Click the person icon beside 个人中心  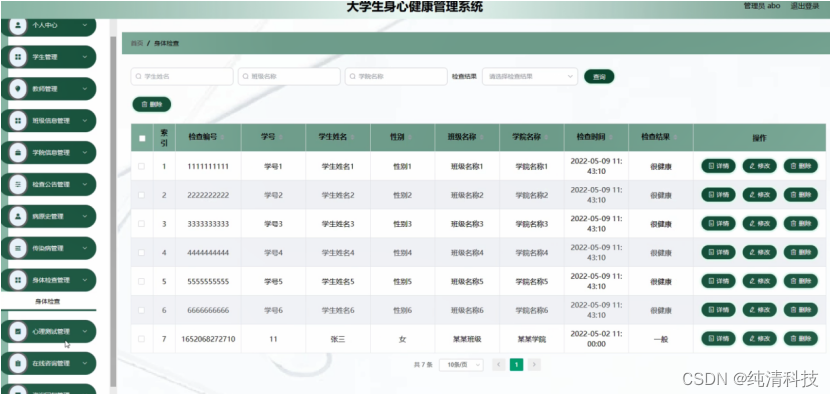click(x=18, y=25)
